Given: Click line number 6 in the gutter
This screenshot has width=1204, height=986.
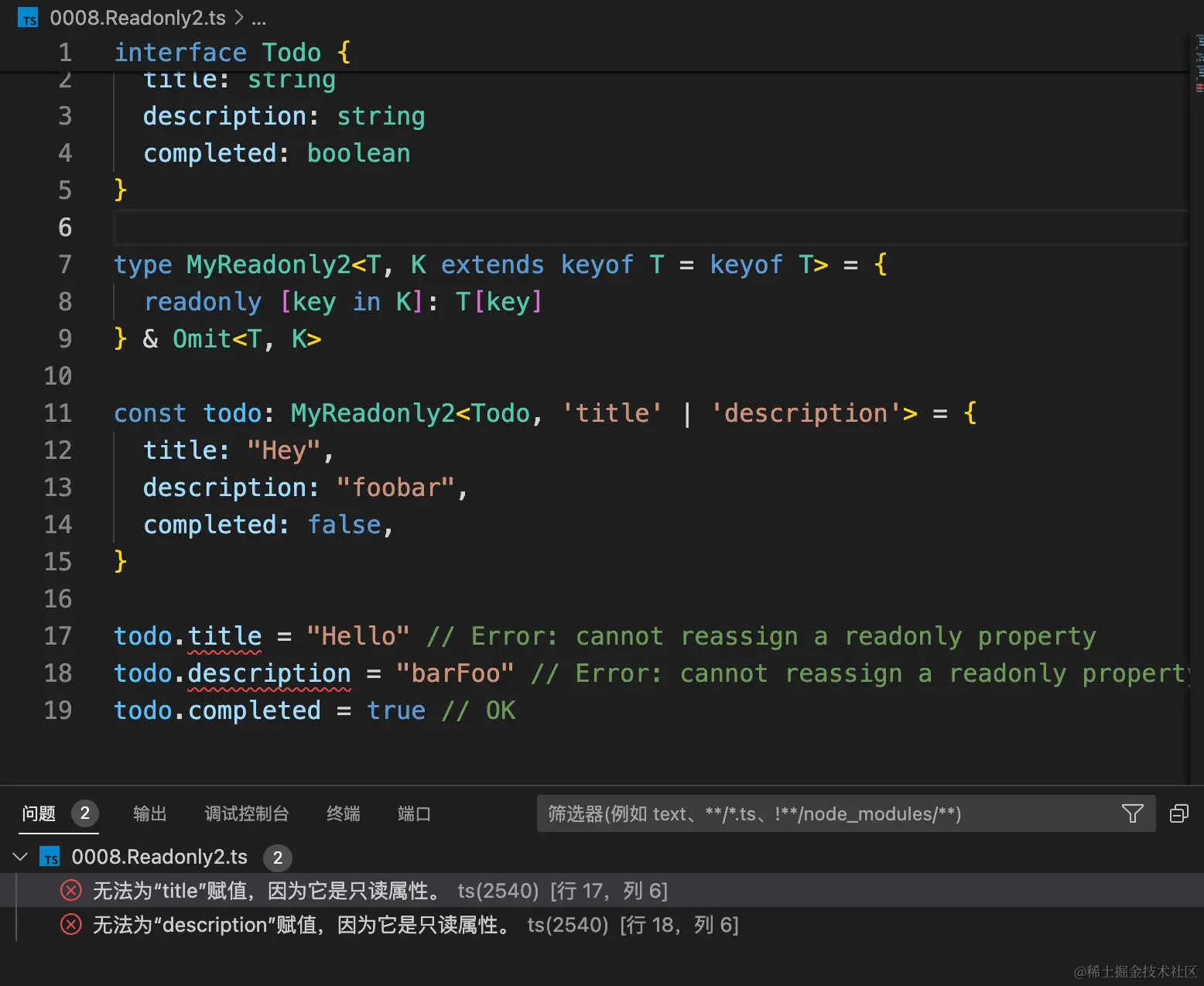Looking at the screenshot, I should point(65,228).
